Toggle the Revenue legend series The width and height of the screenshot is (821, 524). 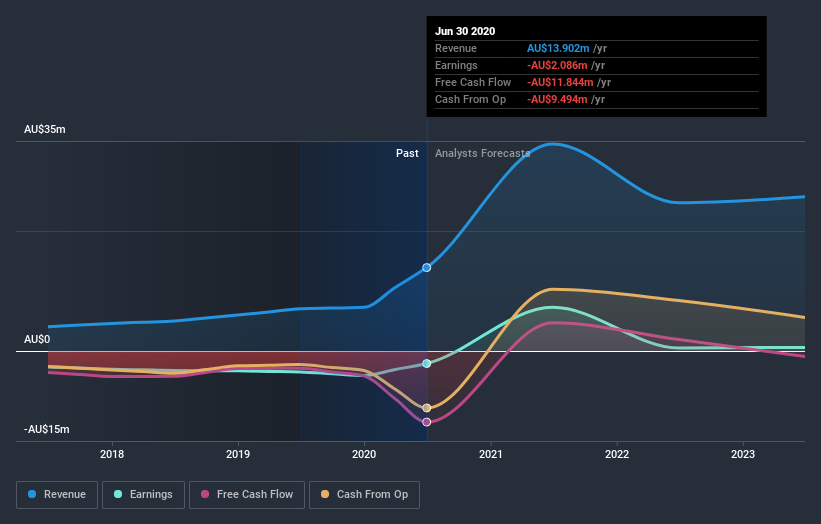point(57,495)
